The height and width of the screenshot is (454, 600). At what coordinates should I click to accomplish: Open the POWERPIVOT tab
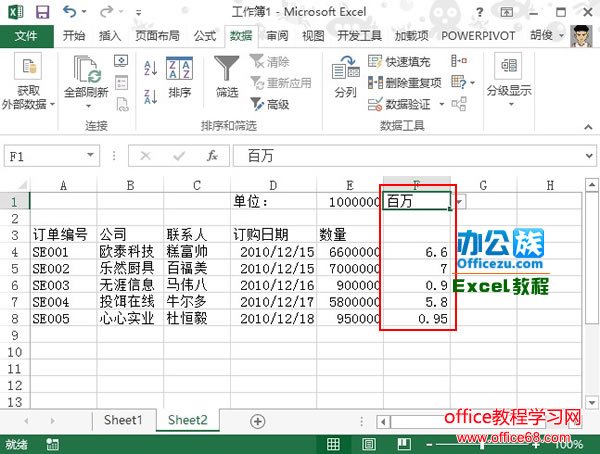tap(478, 36)
